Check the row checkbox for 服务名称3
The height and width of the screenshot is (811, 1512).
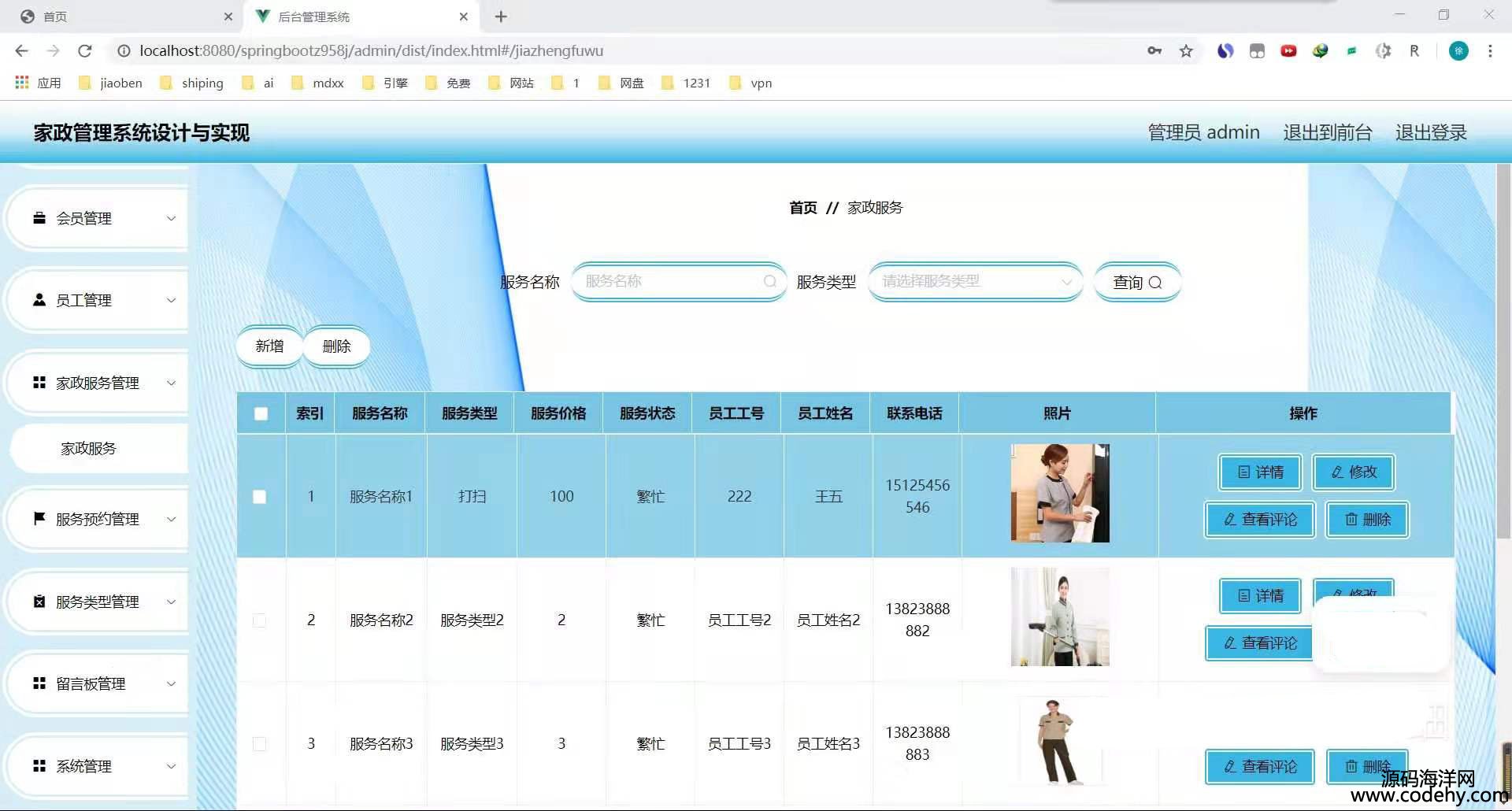pyautogui.click(x=260, y=744)
